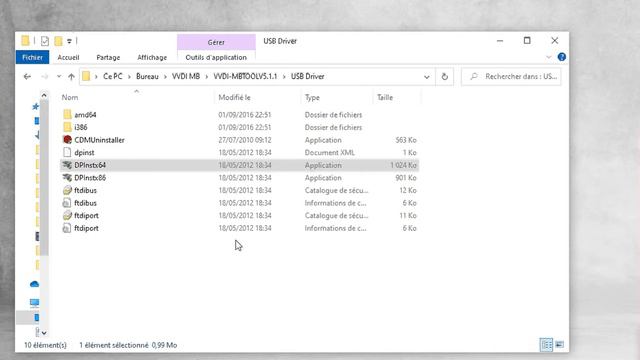Expand the chevron after Ce PC breadcrumb
This screenshot has width=640, height=360.
[129, 77]
